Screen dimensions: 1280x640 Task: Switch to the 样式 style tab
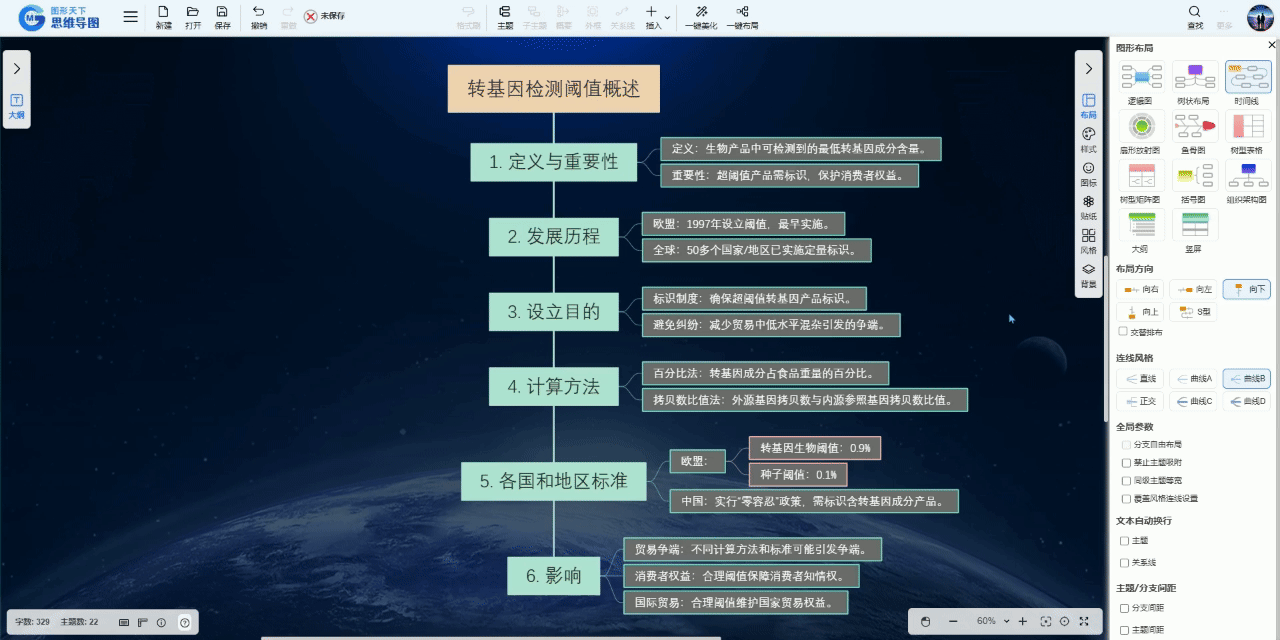[x=1088, y=139]
